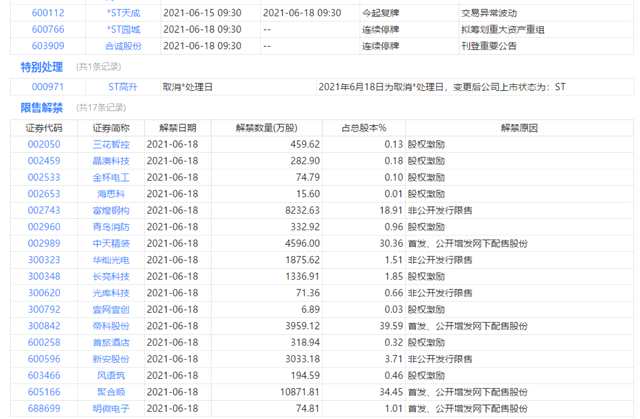Open stock code 300792 link
This screenshot has height=419, width=640.
[44, 309]
